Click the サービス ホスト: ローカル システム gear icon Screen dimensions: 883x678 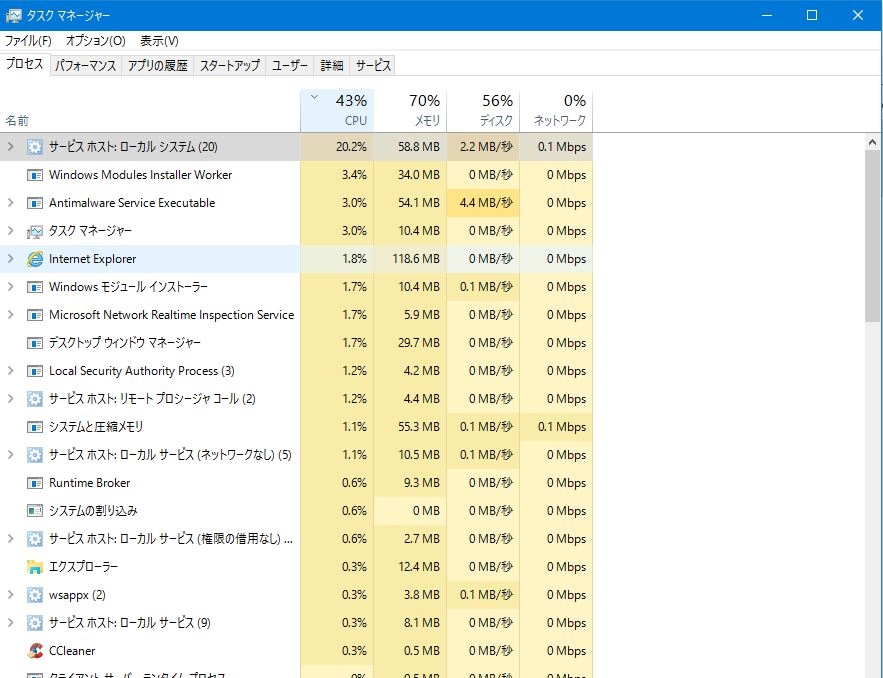tap(35, 147)
